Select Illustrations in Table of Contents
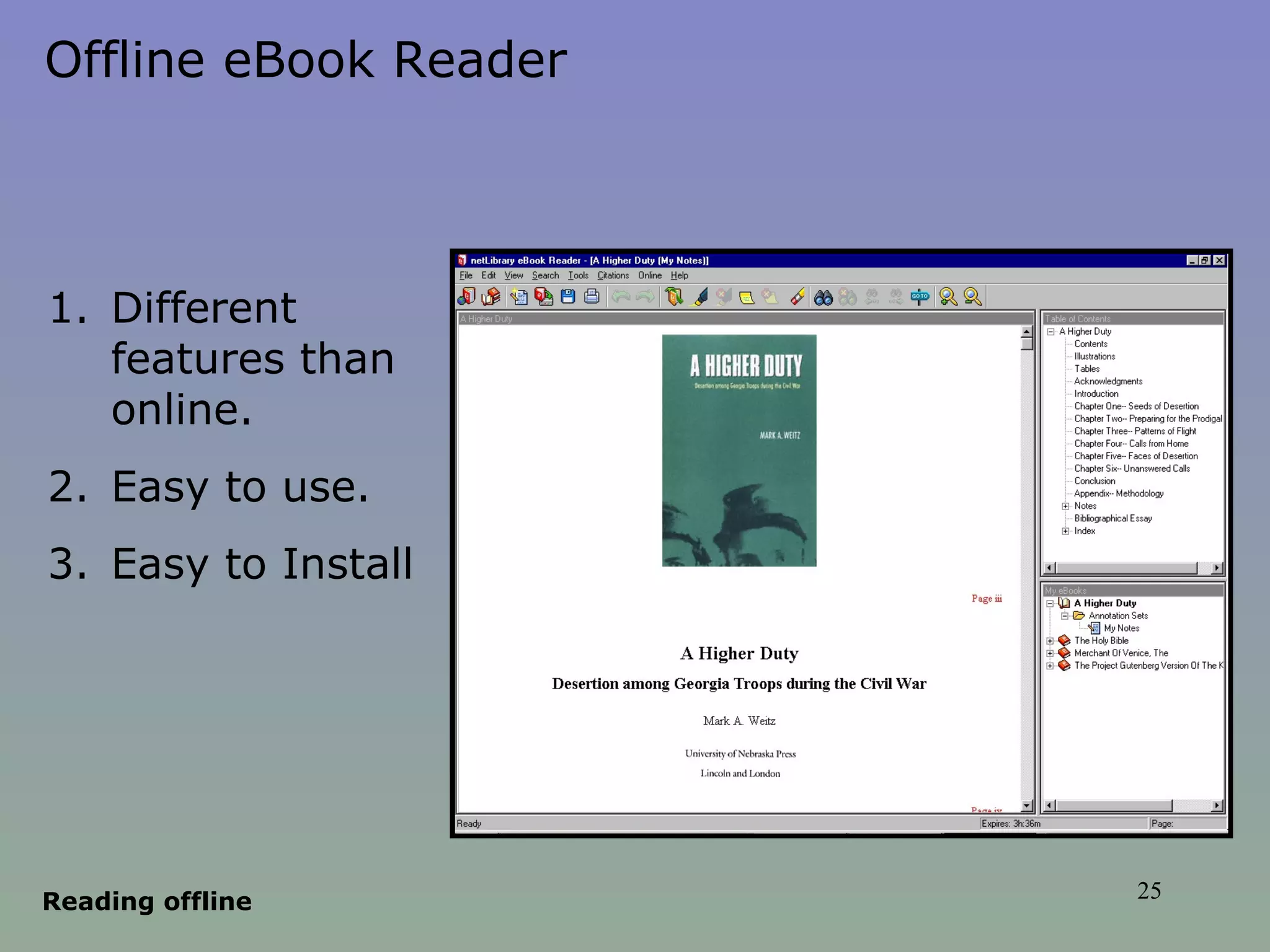The height and width of the screenshot is (952, 1270). (1095, 356)
